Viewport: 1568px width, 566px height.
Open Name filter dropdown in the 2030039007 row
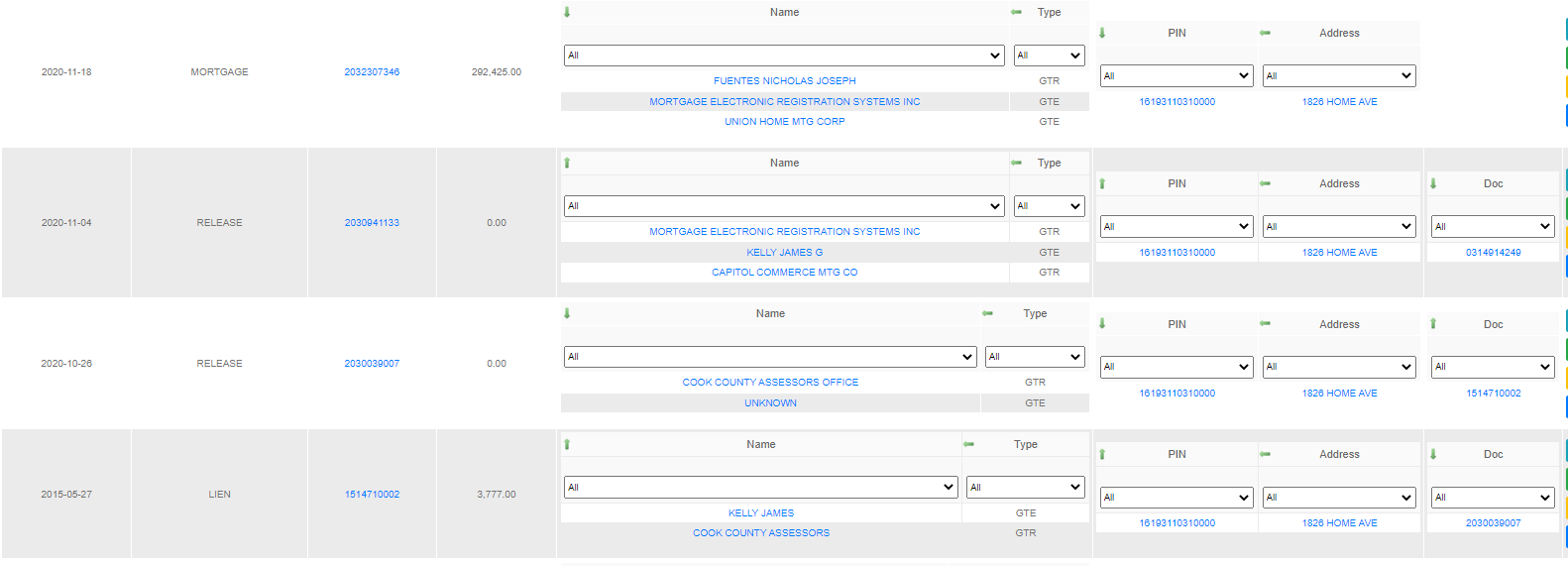[x=770, y=357]
